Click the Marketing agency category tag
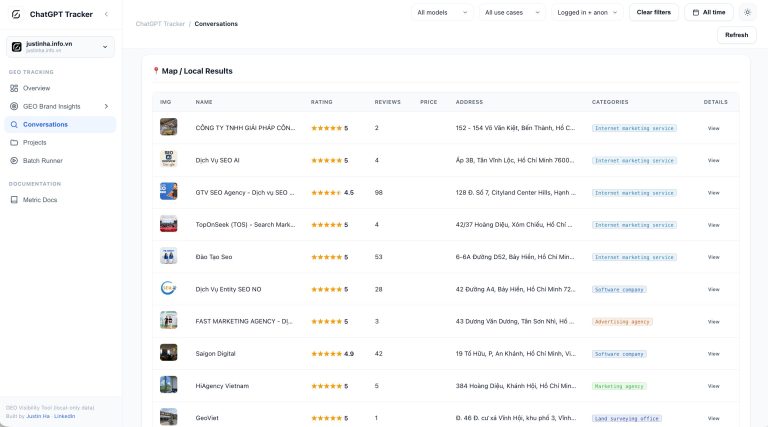Screen dimensions: 768x427 (619, 386)
